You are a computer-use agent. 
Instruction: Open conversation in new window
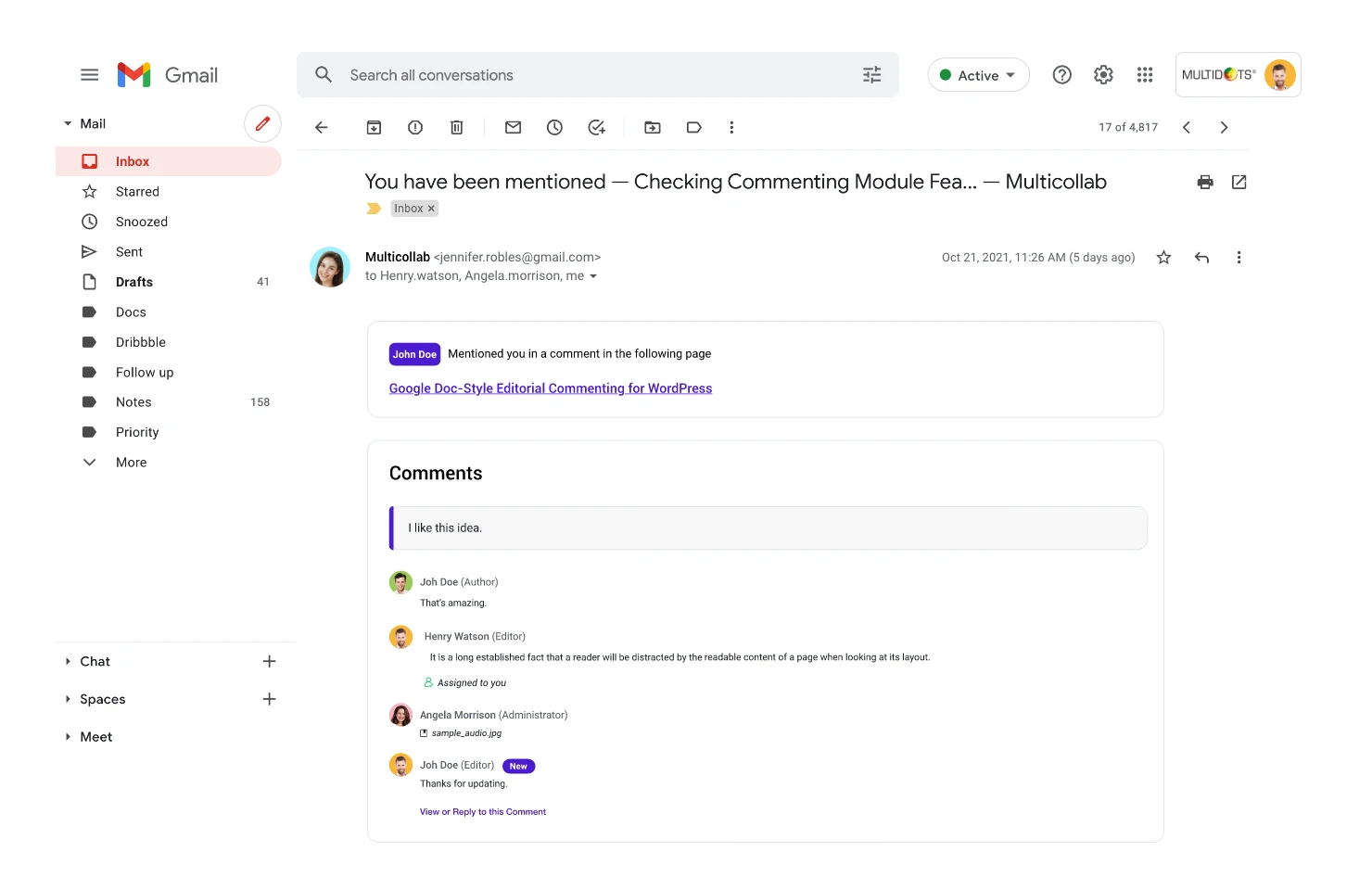[1239, 182]
